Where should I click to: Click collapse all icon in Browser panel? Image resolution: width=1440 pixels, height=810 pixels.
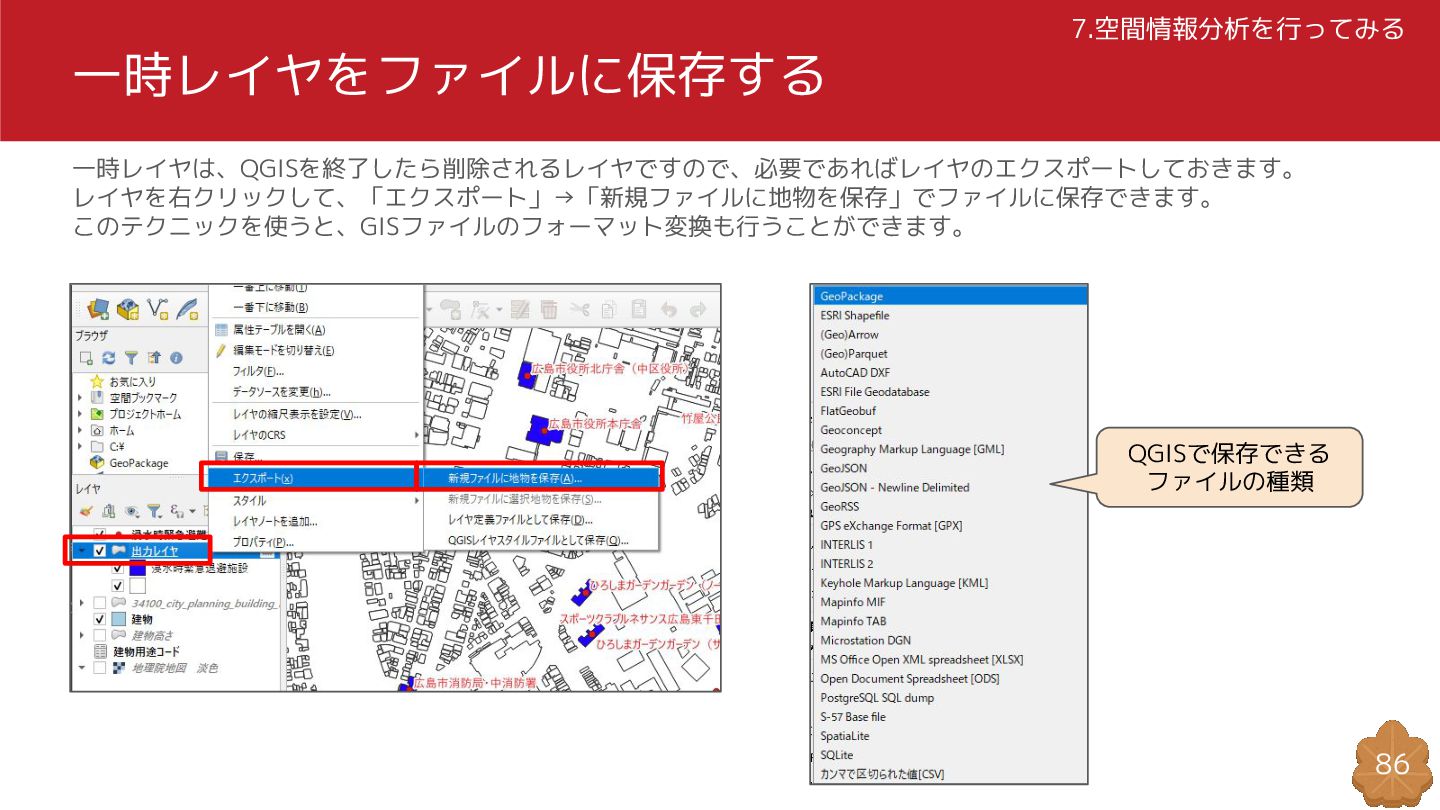coord(153,357)
